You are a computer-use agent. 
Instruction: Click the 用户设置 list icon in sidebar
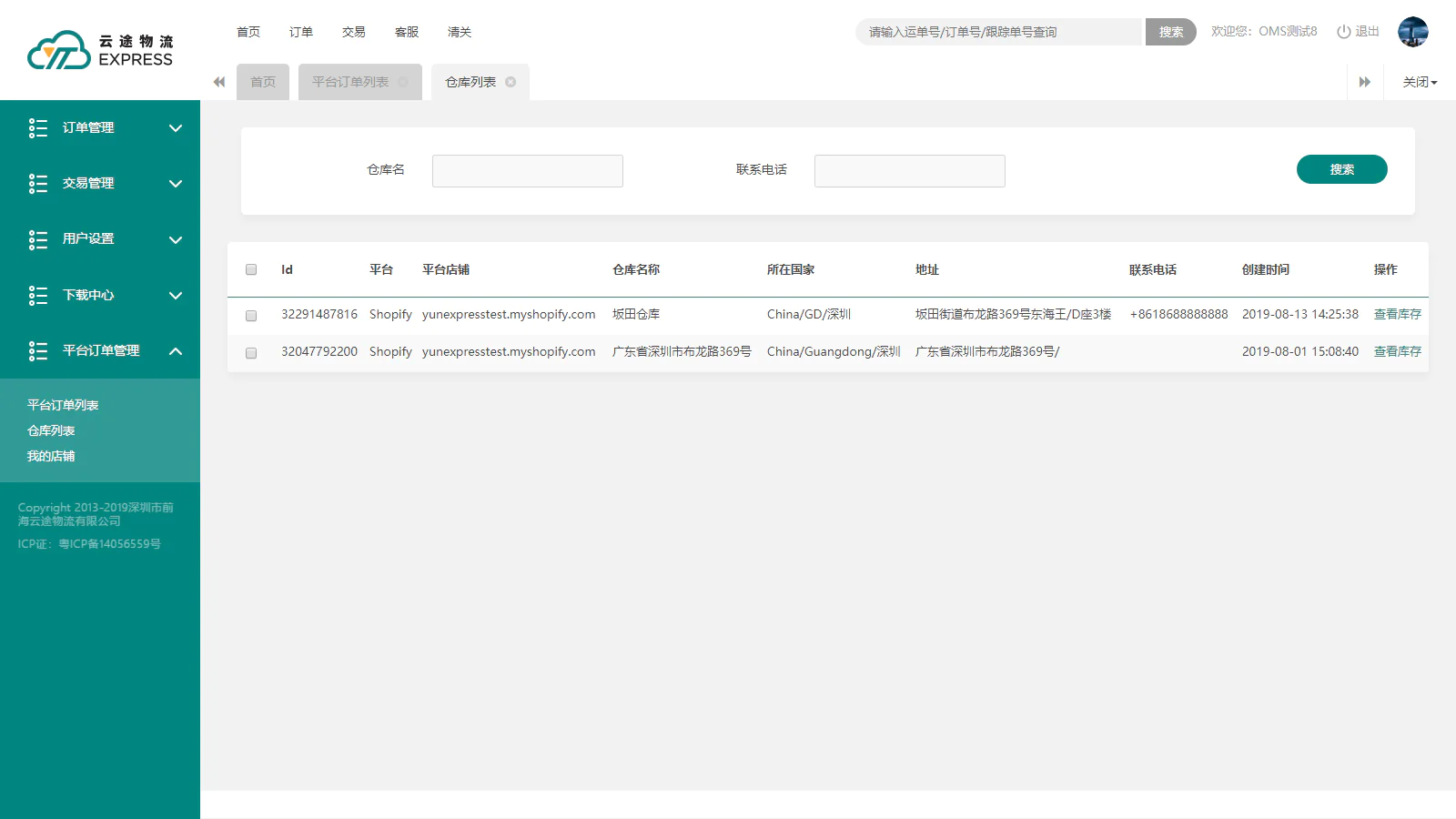(x=38, y=239)
